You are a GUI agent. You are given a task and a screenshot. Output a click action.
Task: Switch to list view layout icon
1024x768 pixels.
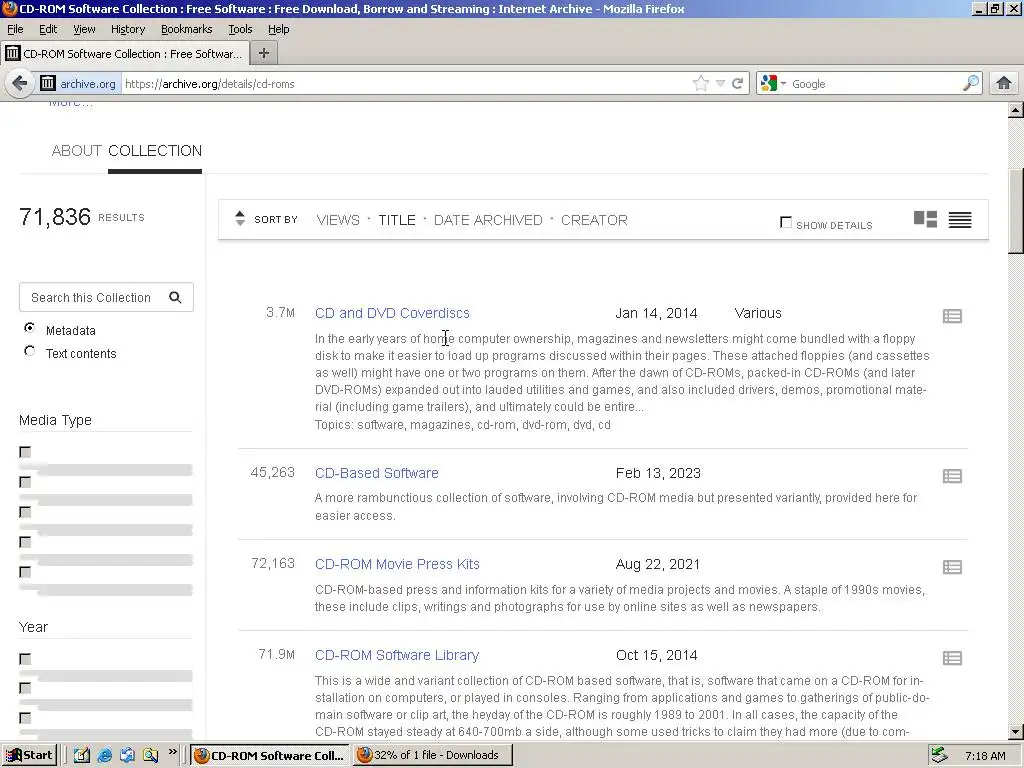pyautogui.click(x=960, y=219)
